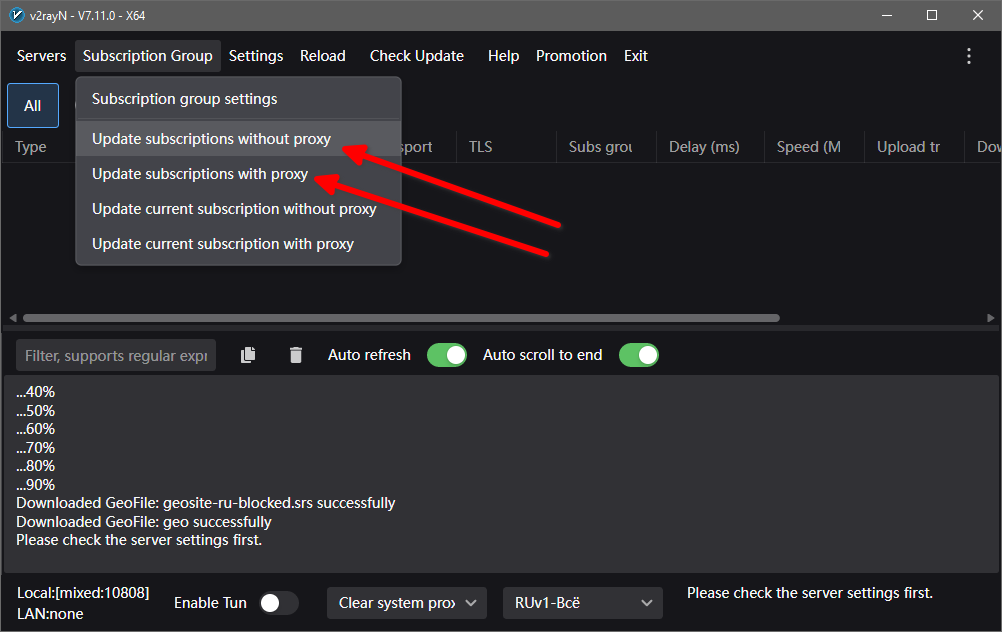The height and width of the screenshot is (632, 1002).
Task: Click Exit in the menu bar
Action: coord(636,56)
